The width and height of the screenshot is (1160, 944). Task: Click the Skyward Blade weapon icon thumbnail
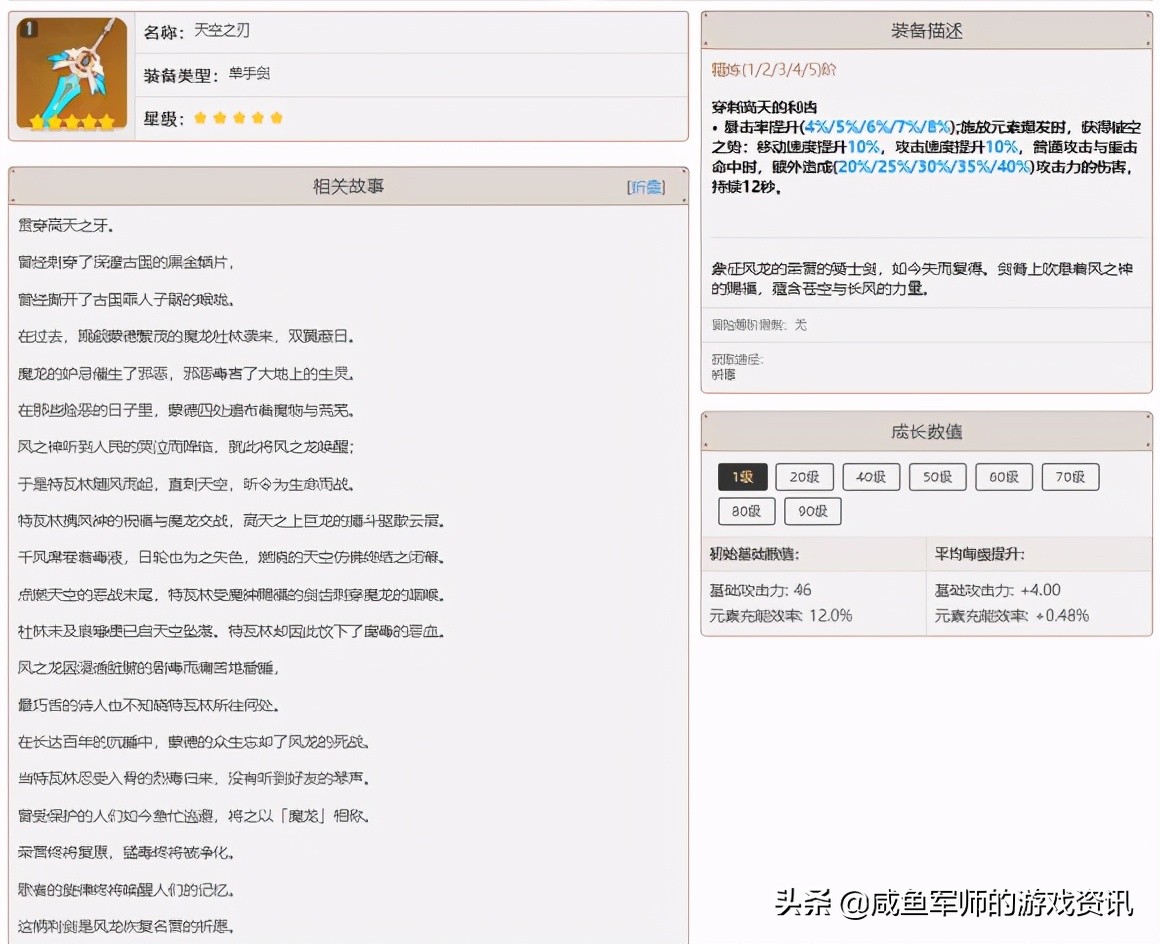pos(70,73)
